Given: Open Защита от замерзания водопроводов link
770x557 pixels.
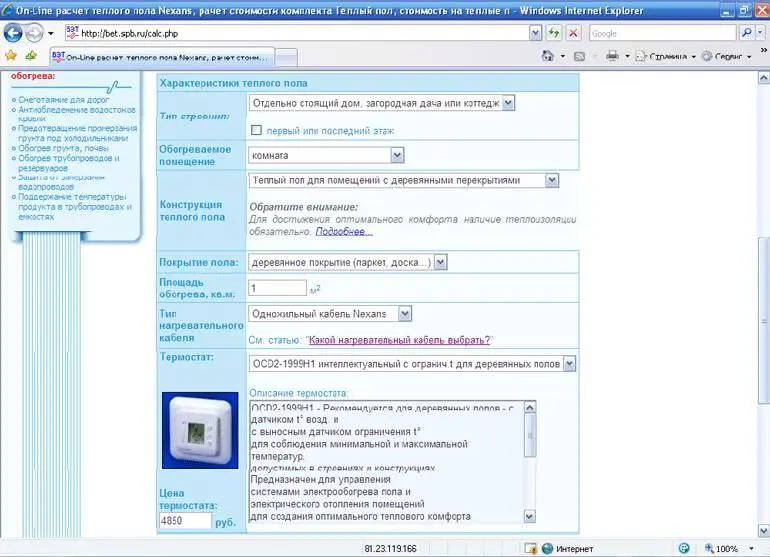Looking at the screenshot, I should pos(61,182).
